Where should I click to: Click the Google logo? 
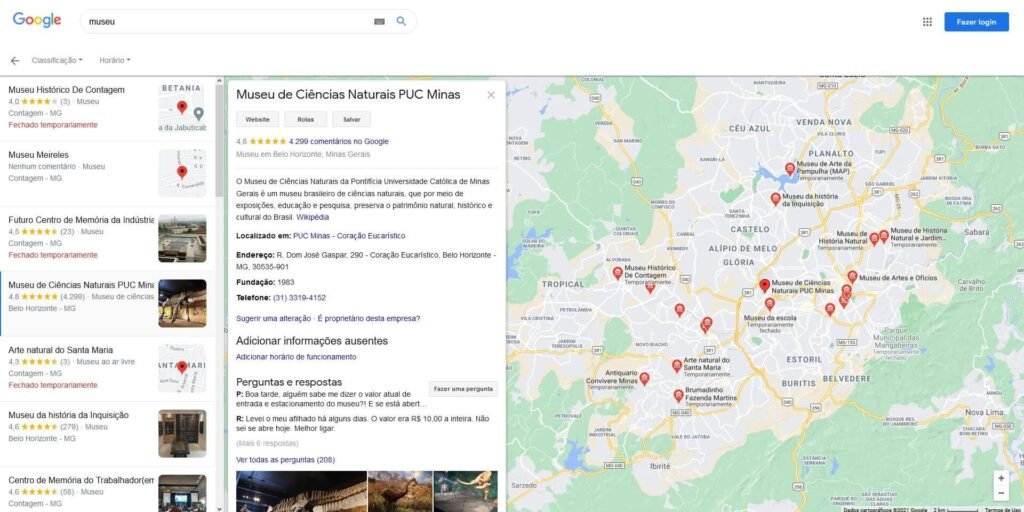pos(37,20)
